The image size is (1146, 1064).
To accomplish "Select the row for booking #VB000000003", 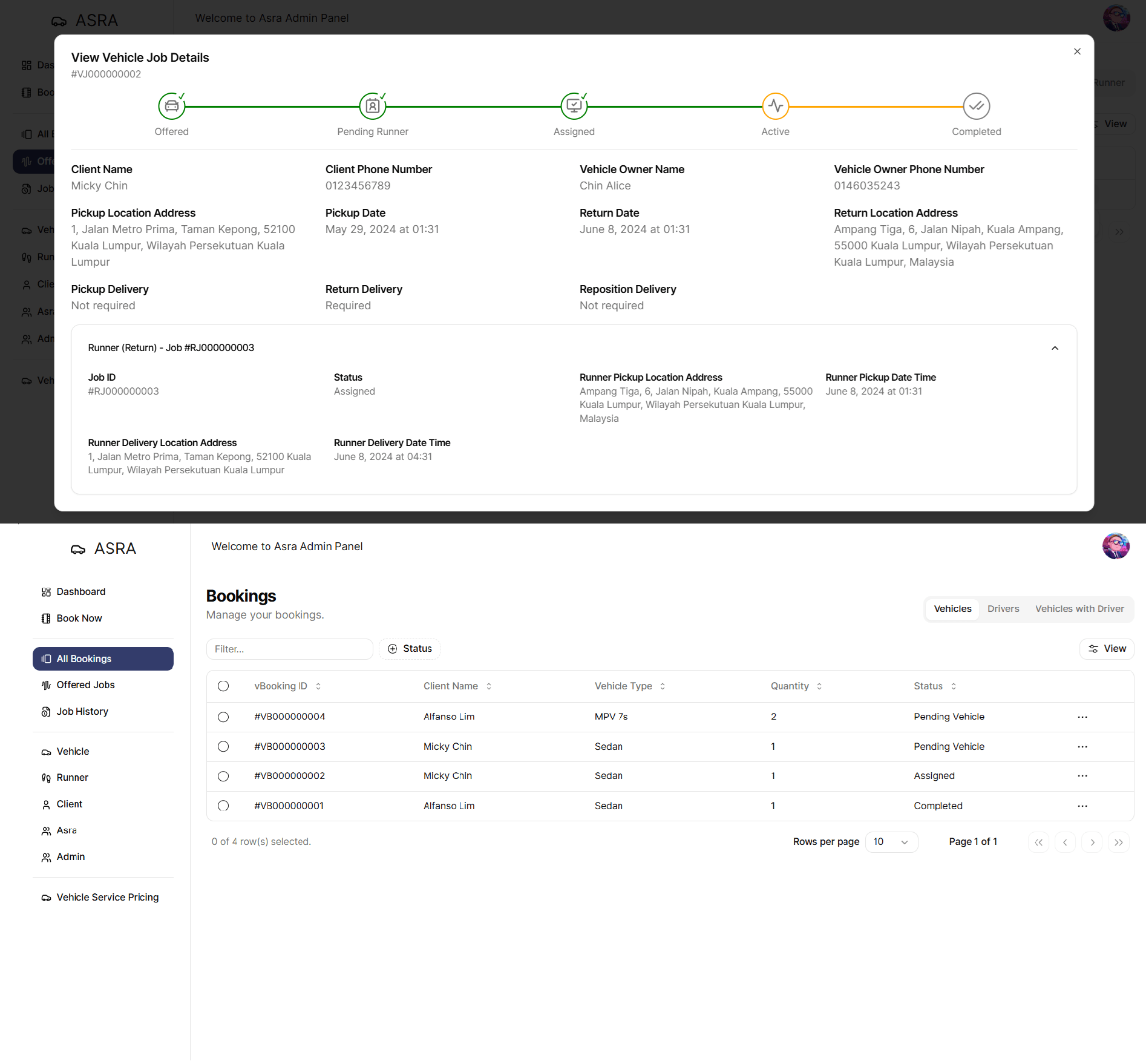I will click(x=223, y=747).
